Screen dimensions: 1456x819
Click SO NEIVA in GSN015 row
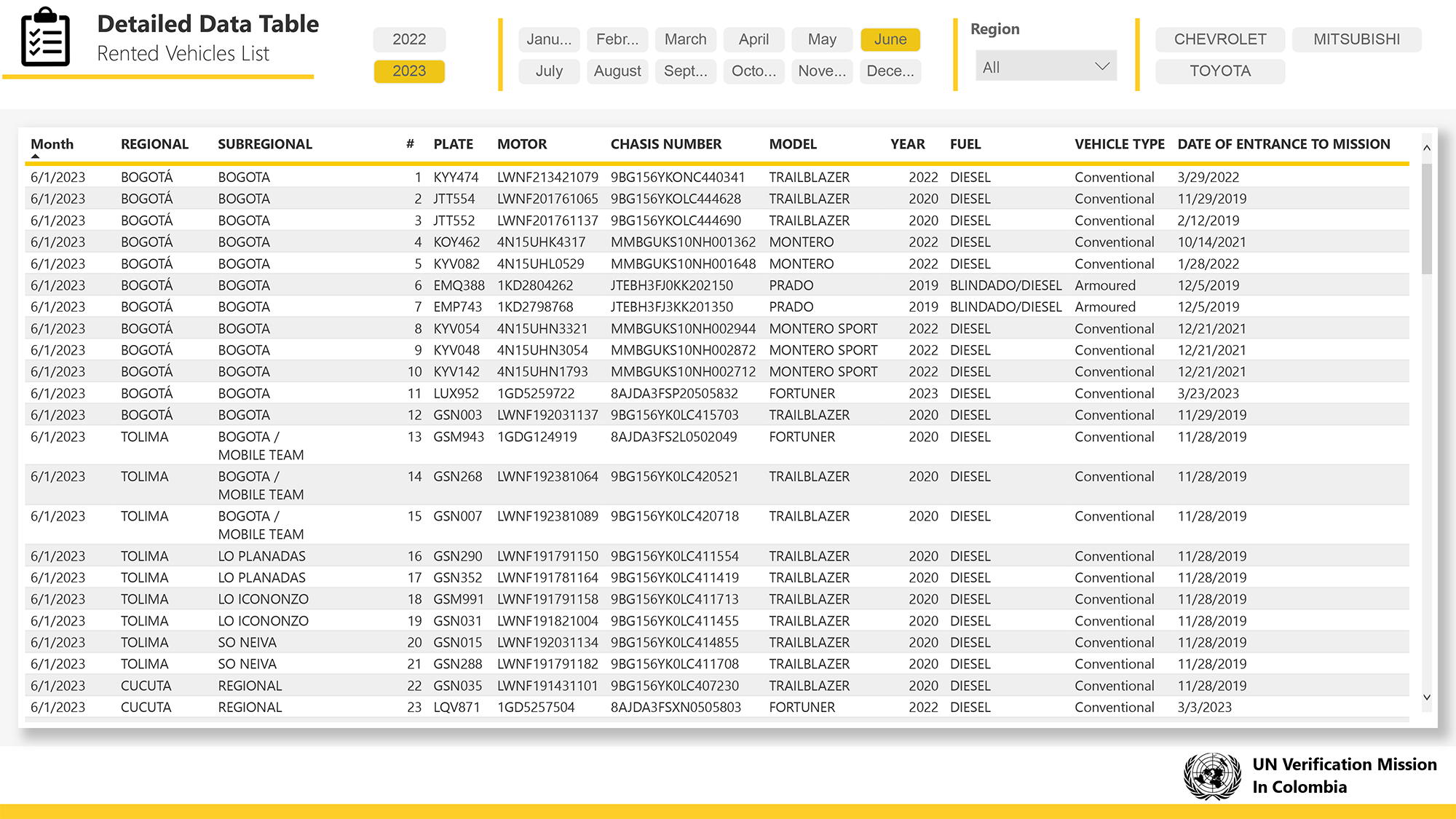[247, 643]
